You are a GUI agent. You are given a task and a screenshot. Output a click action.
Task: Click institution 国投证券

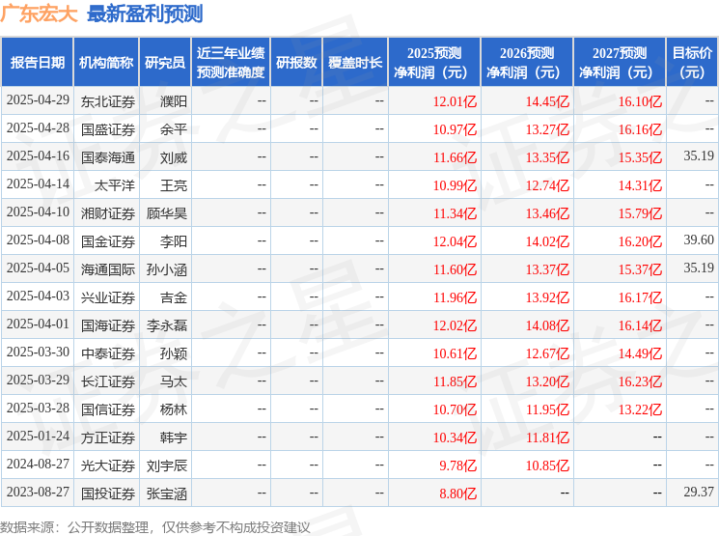tap(108, 493)
